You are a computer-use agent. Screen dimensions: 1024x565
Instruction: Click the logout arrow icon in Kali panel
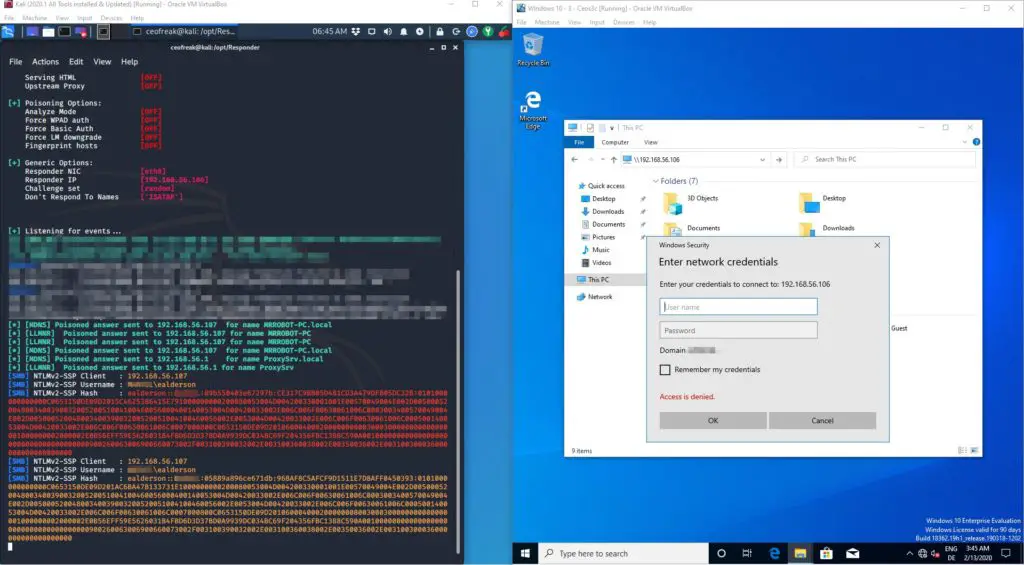click(x=456, y=31)
